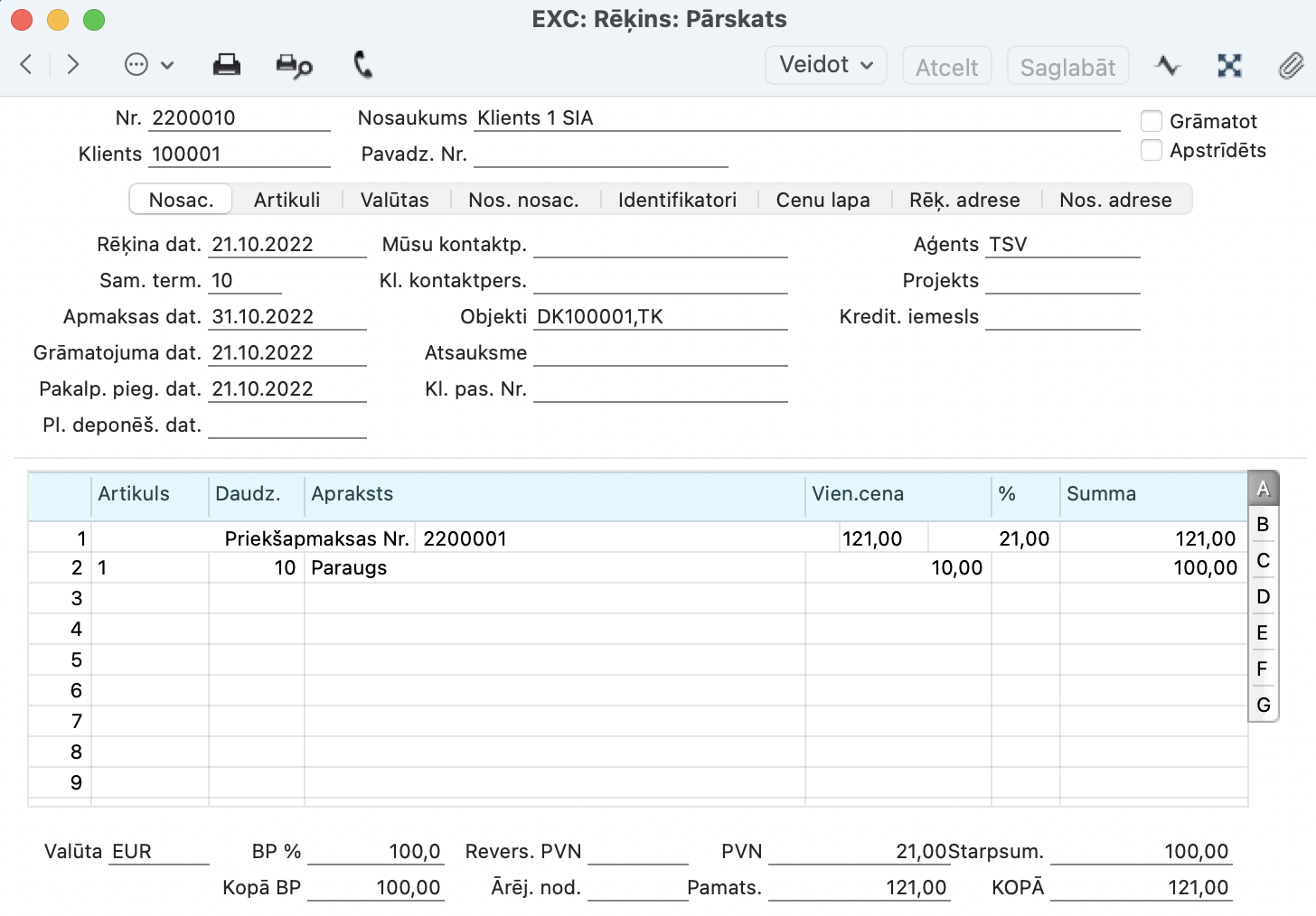Open attachments via the paperclip icon
This screenshot has width=1316, height=916.
(x=1290, y=65)
